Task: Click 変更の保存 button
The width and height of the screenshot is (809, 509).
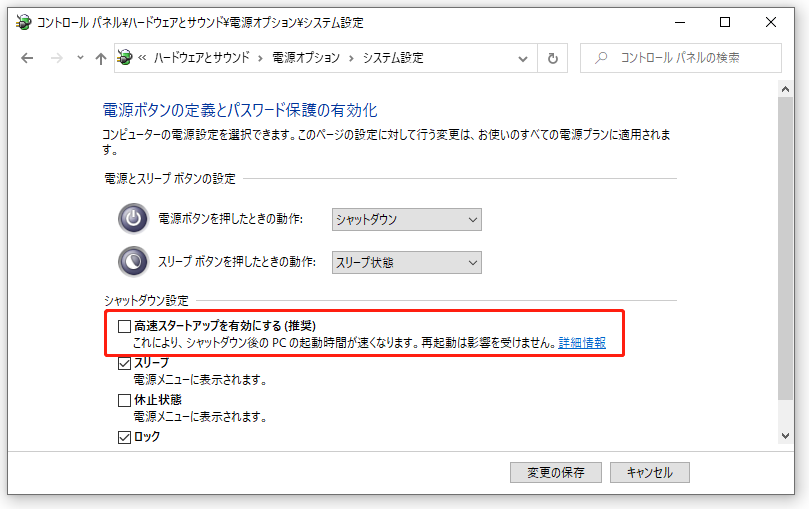Action: click(x=556, y=472)
